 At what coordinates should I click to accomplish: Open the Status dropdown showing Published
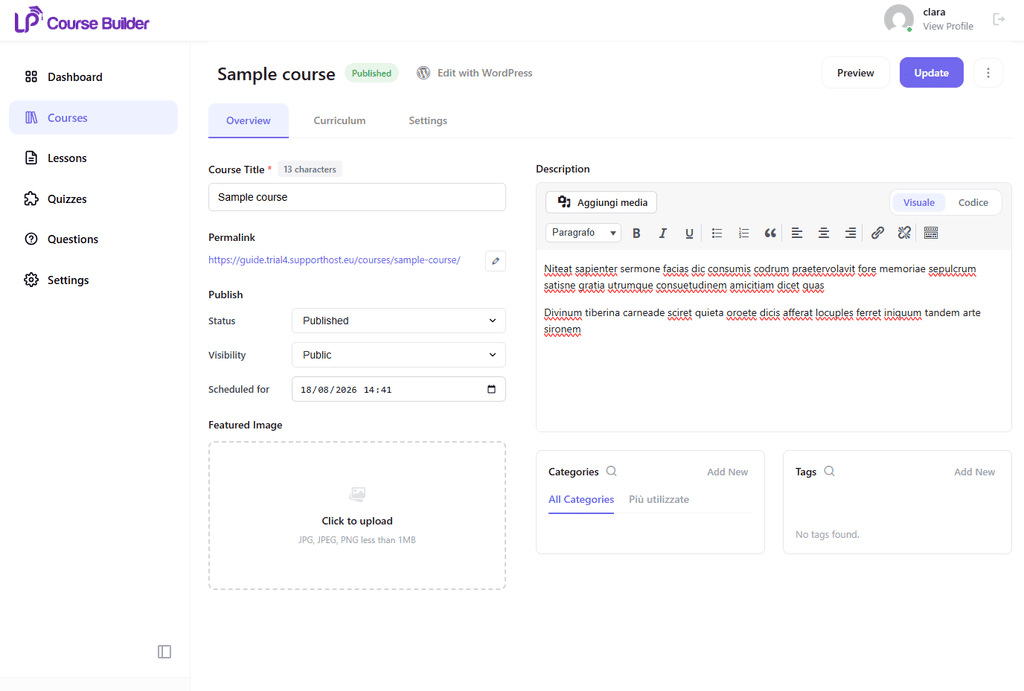point(398,321)
